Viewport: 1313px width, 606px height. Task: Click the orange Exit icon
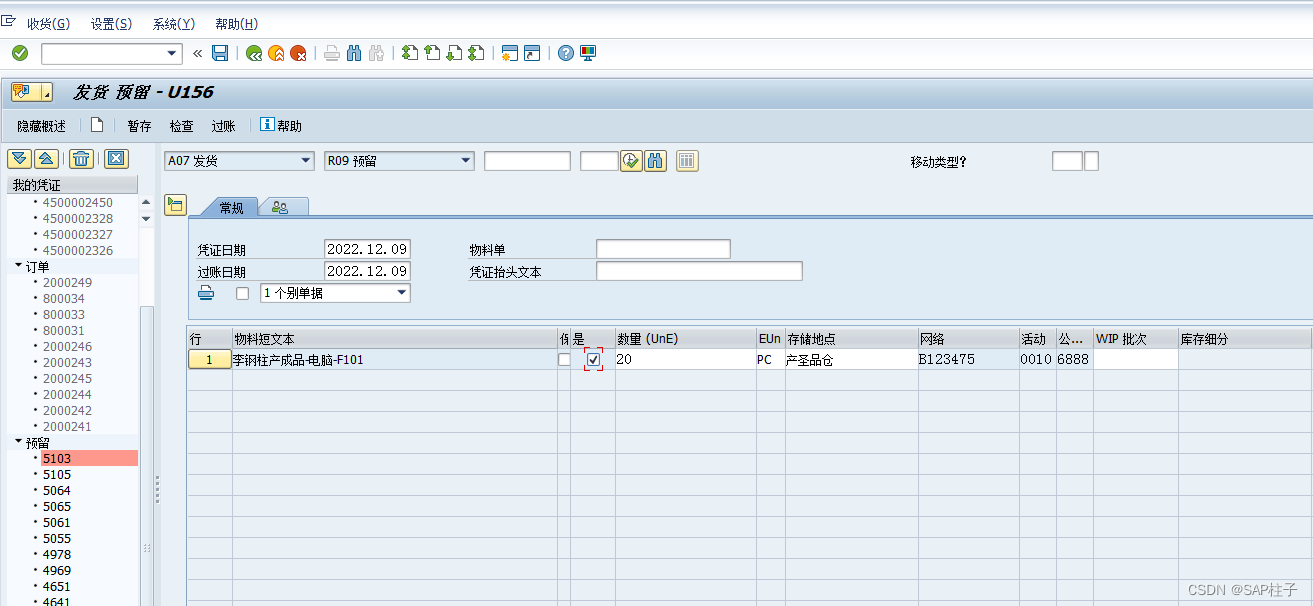(x=276, y=53)
